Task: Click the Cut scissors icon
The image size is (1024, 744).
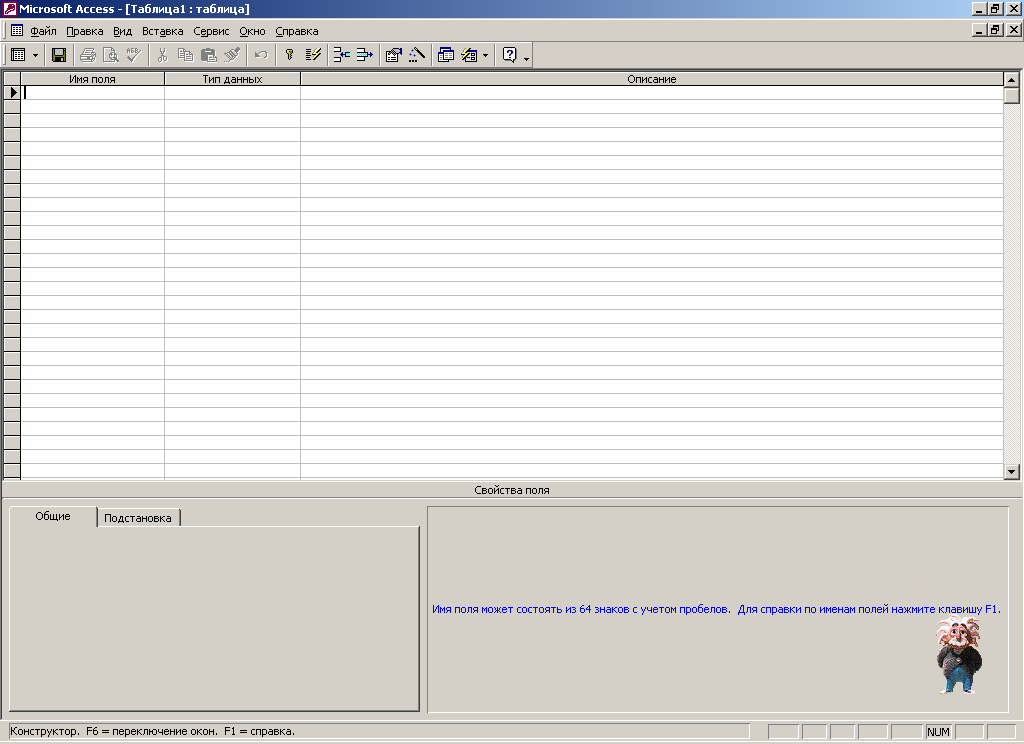Action: 163,55
